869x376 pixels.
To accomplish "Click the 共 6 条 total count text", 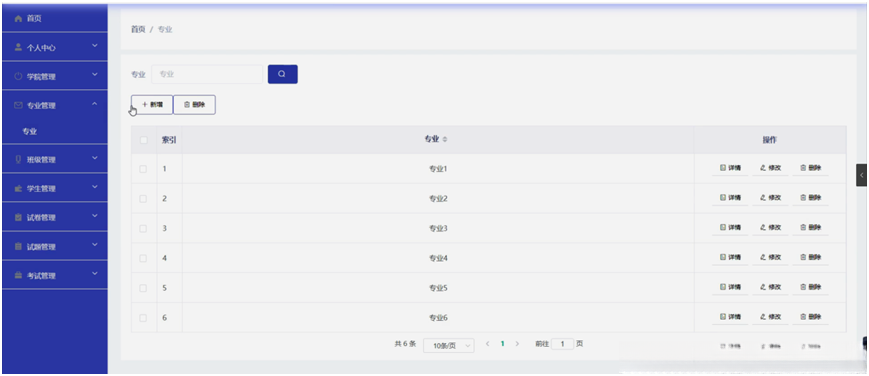I will point(405,344).
